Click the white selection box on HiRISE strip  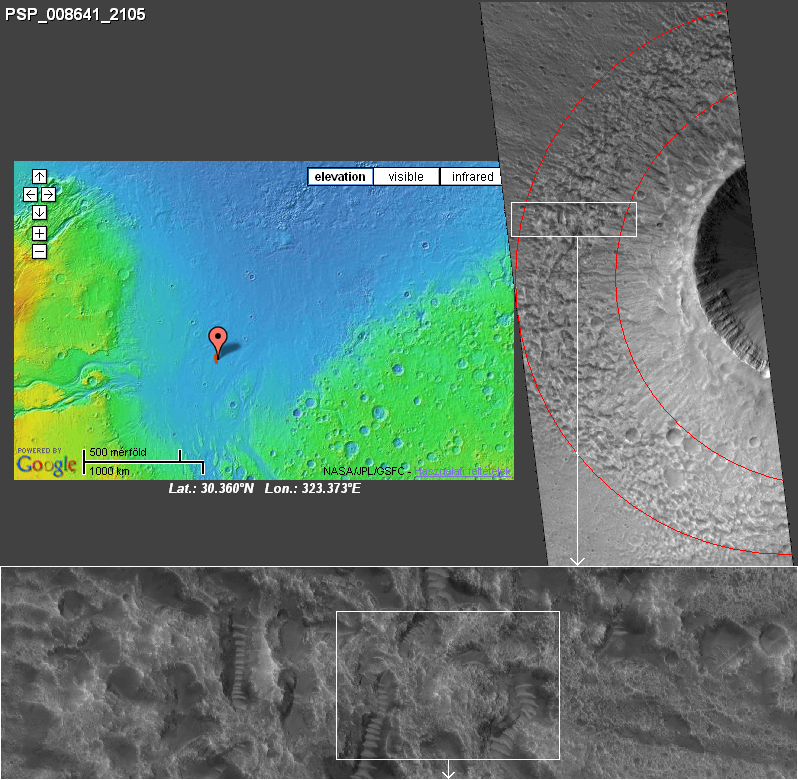pyautogui.click(x=573, y=219)
